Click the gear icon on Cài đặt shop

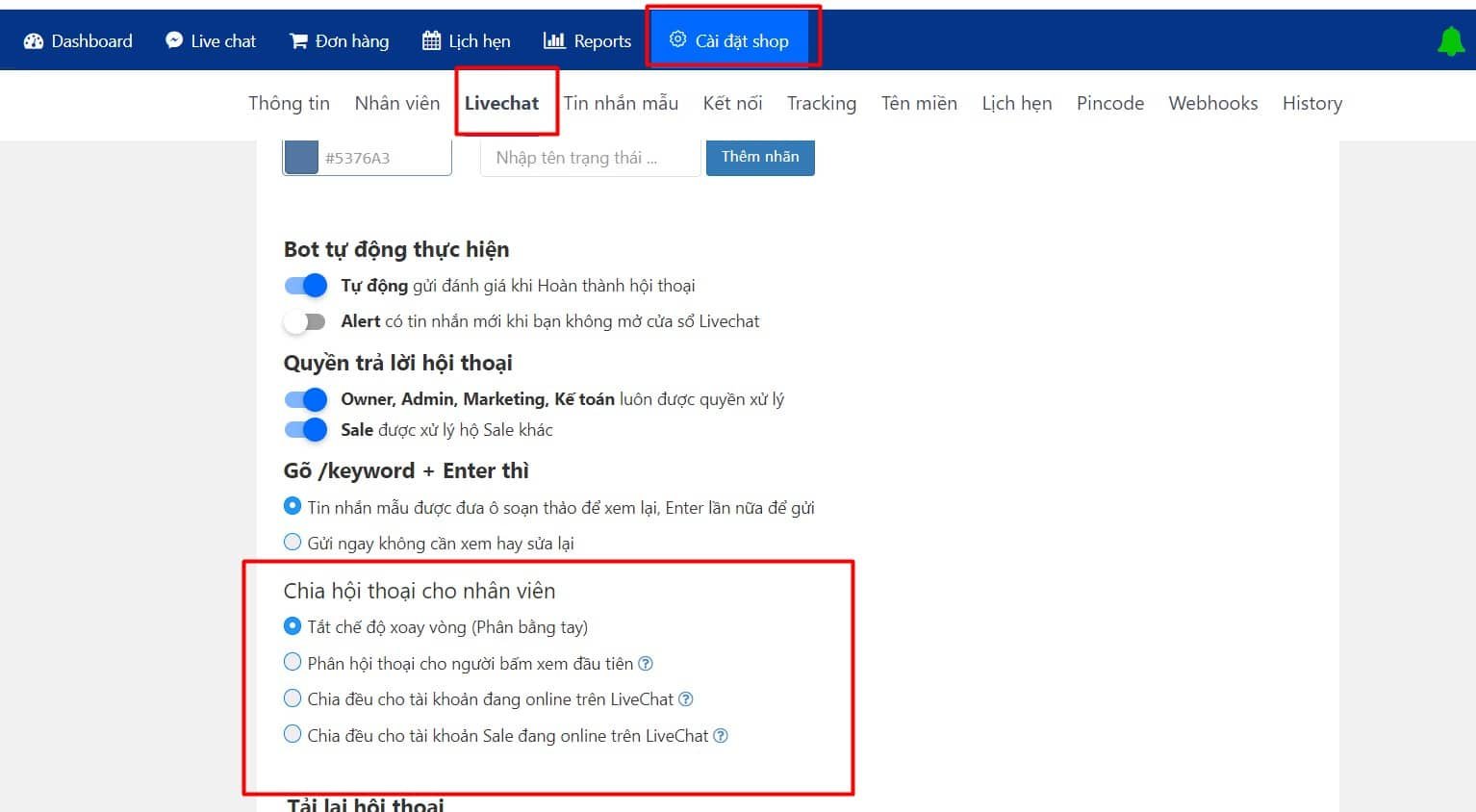(677, 39)
